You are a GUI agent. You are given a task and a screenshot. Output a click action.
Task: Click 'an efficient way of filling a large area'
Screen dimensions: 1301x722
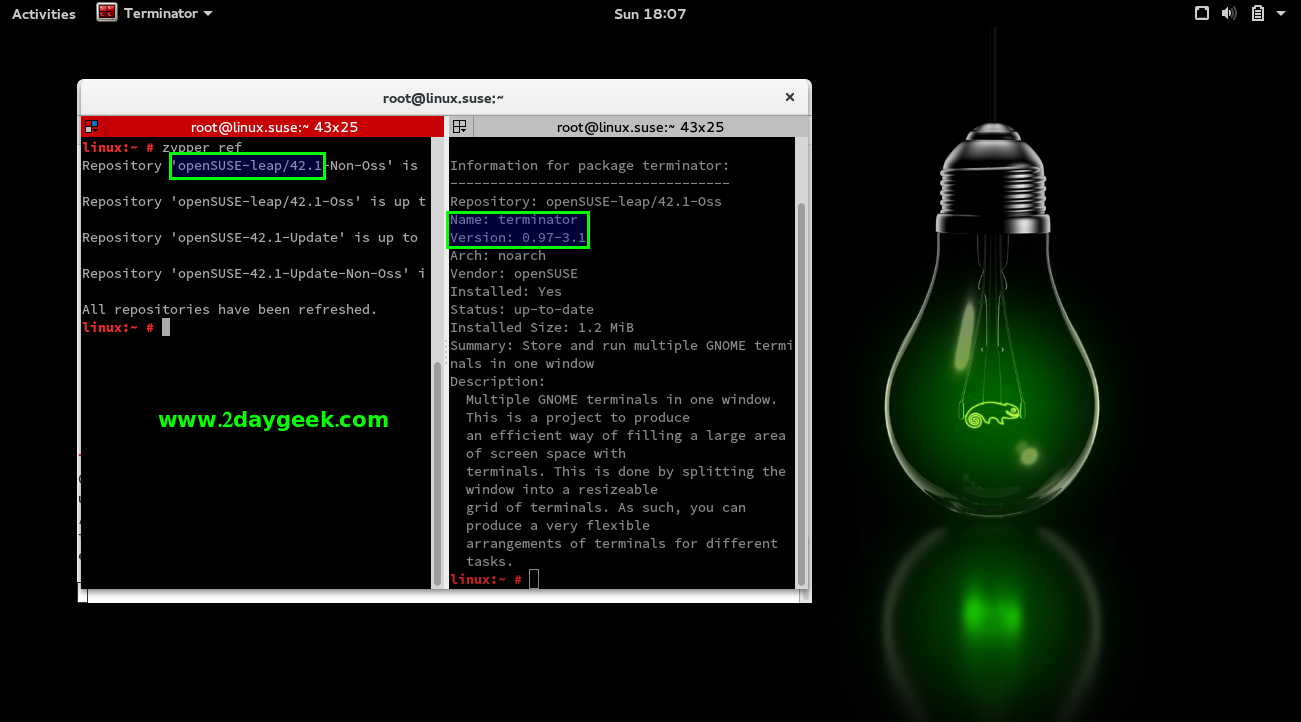click(626, 435)
